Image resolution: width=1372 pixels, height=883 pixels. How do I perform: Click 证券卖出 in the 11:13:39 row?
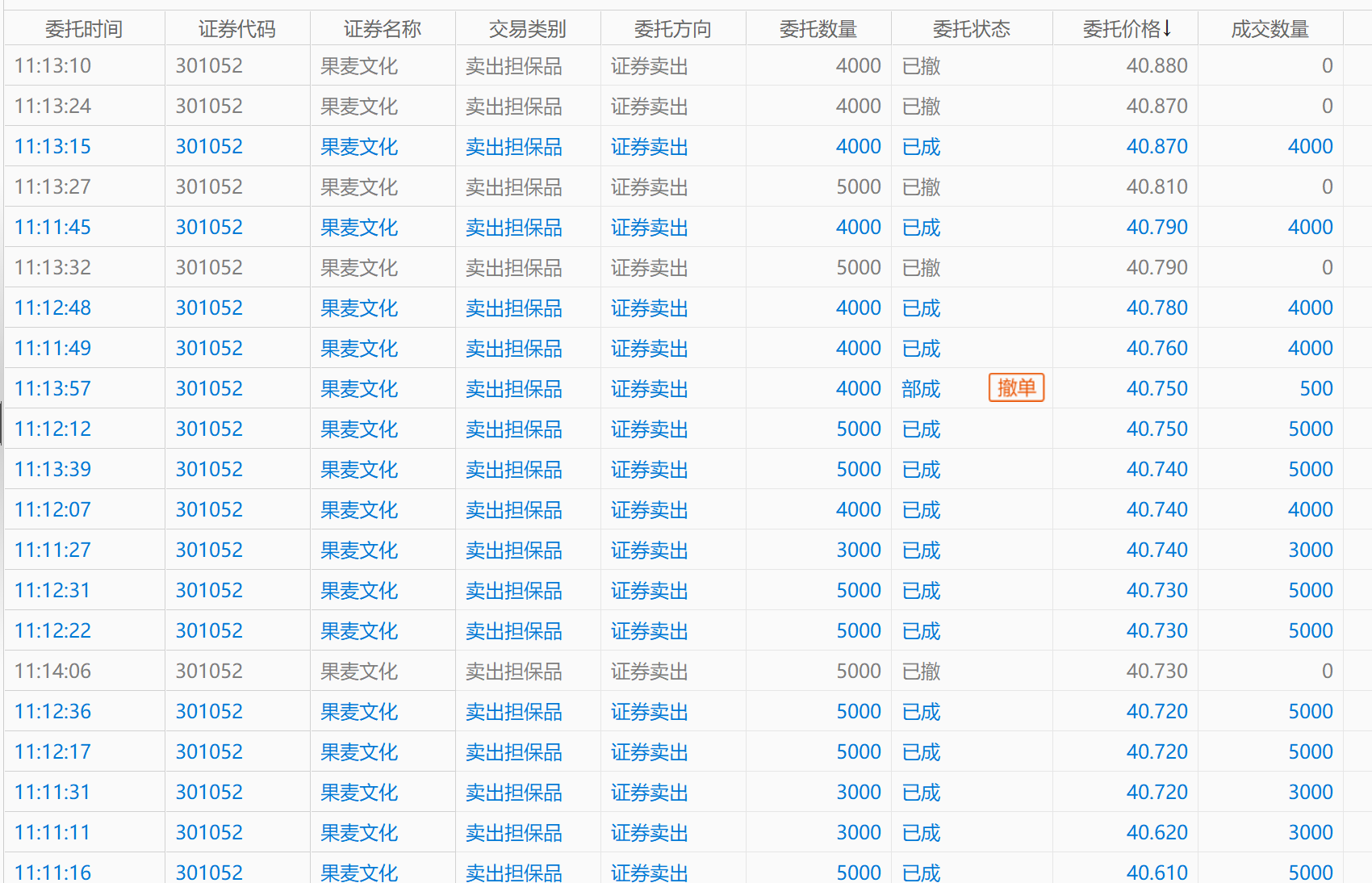pyautogui.click(x=650, y=469)
